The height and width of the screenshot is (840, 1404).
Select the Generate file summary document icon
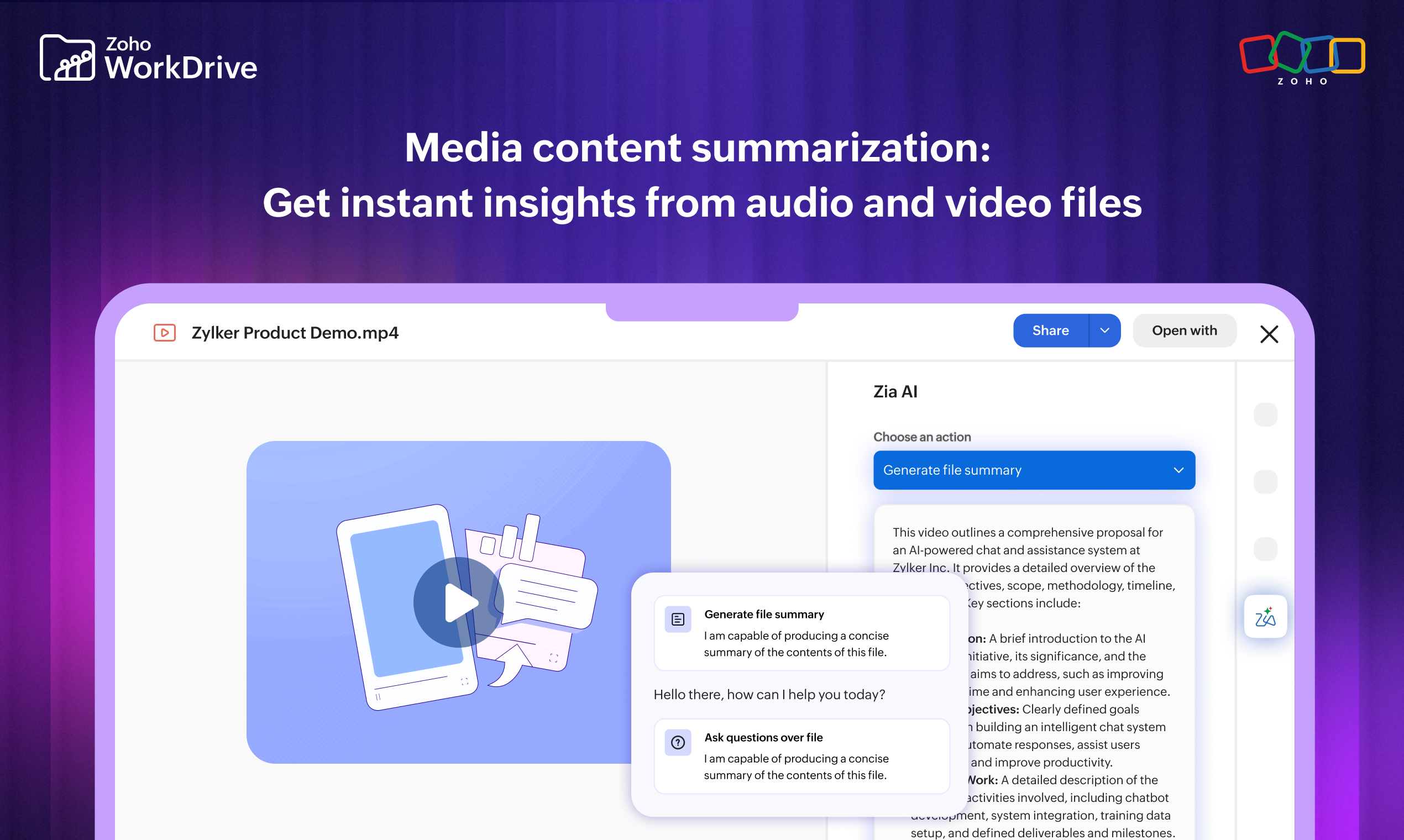tap(678, 619)
